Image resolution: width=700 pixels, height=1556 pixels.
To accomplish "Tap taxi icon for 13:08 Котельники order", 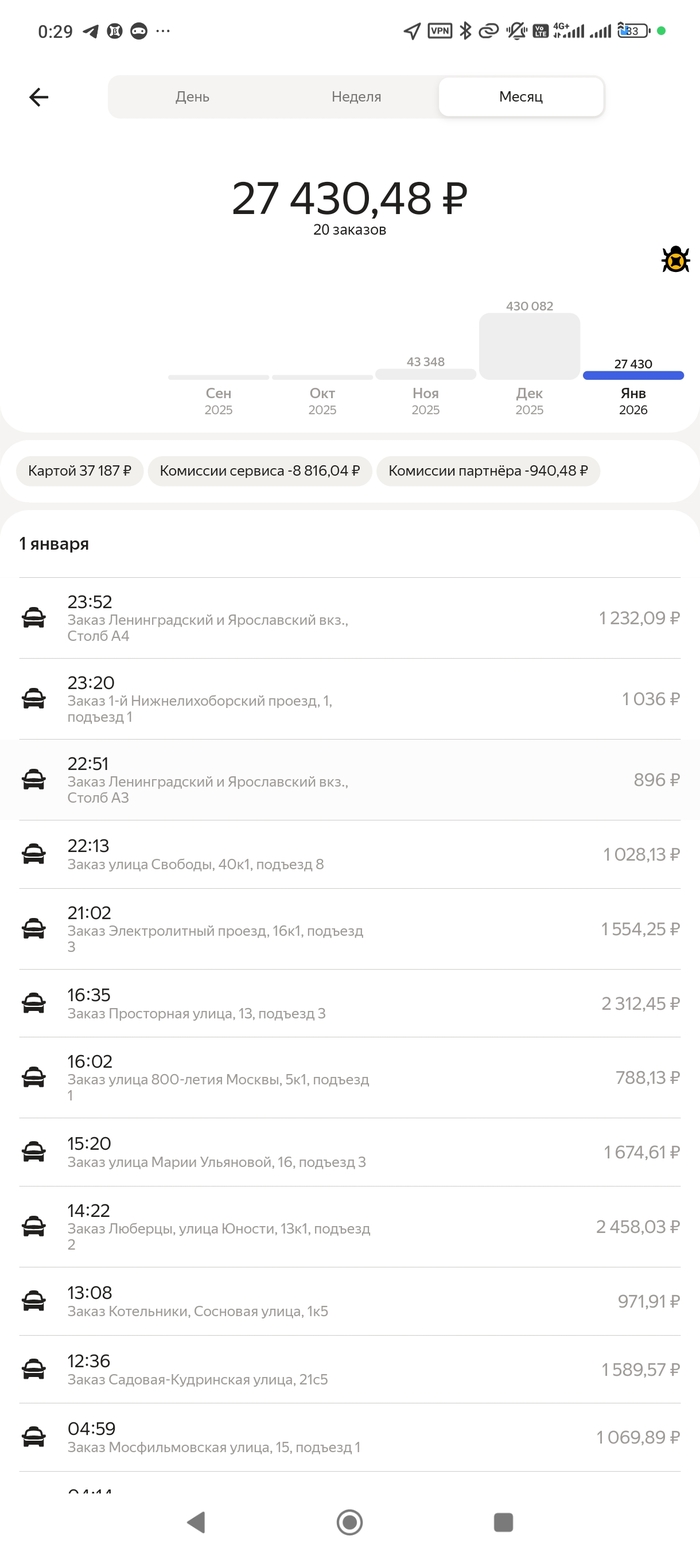I will (x=34, y=1301).
